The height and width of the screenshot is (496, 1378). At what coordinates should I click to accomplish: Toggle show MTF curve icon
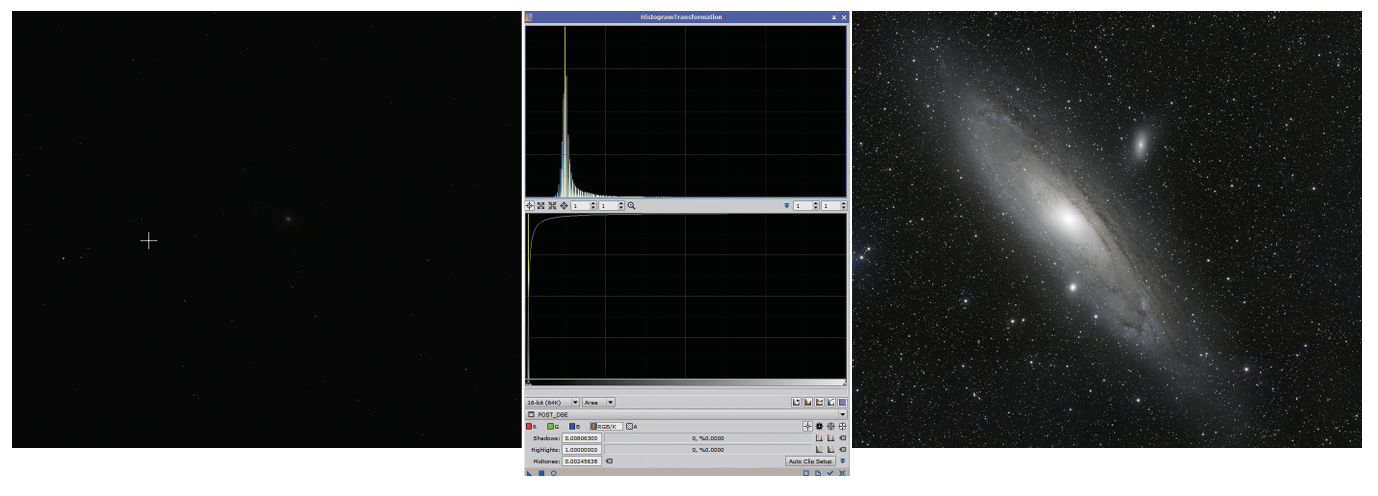pyautogui.click(x=819, y=402)
